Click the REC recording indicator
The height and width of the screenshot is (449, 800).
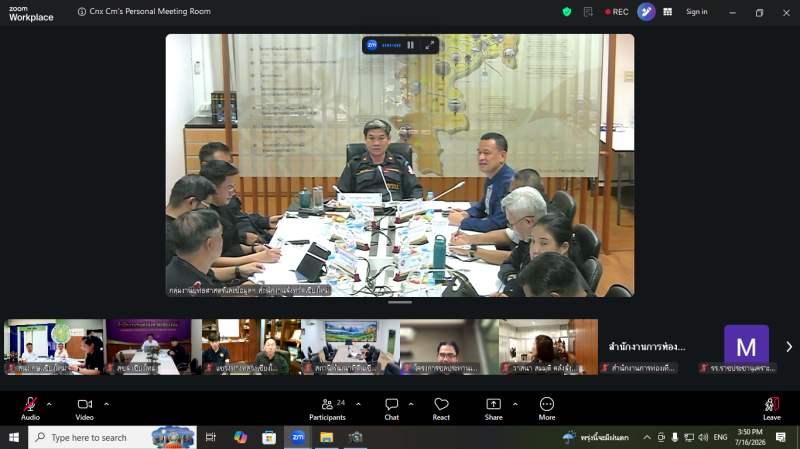(x=617, y=12)
